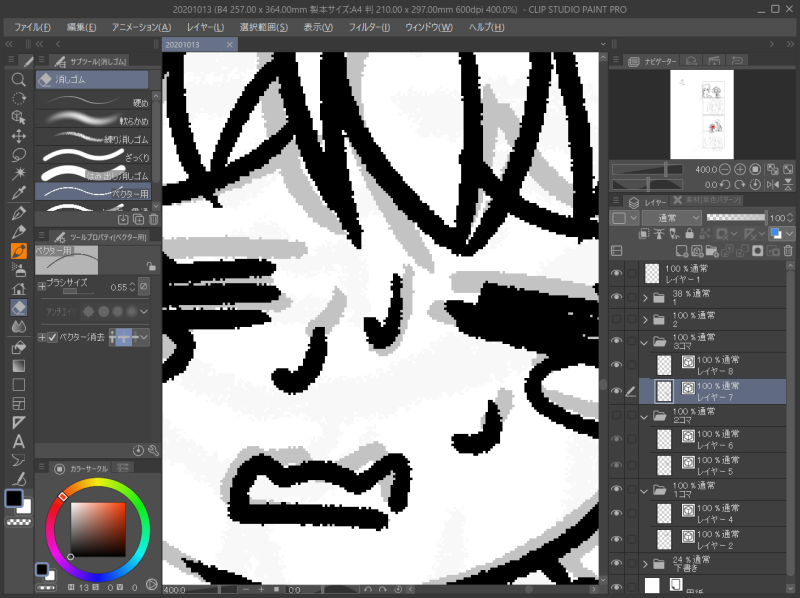Select the highlighted orange Brush tool
The image size is (800, 598).
pyautogui.click(x=18, y=251)
